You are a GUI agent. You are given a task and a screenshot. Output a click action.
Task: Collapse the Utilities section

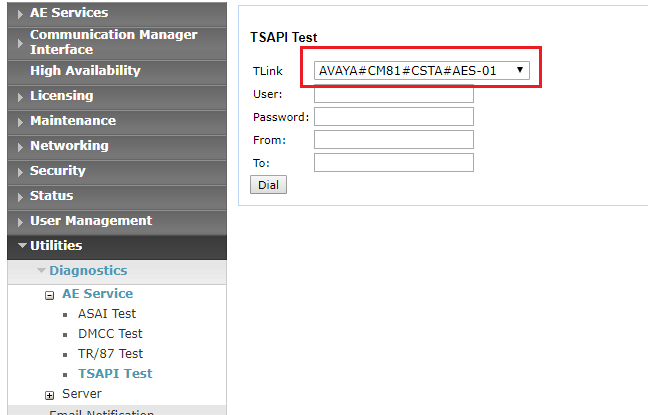click(56, 246)
